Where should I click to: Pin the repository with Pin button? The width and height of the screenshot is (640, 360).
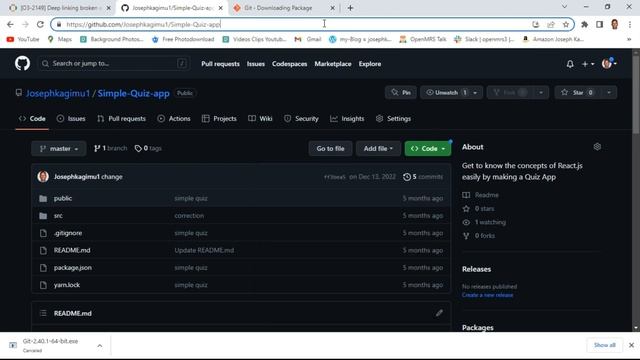401,93
